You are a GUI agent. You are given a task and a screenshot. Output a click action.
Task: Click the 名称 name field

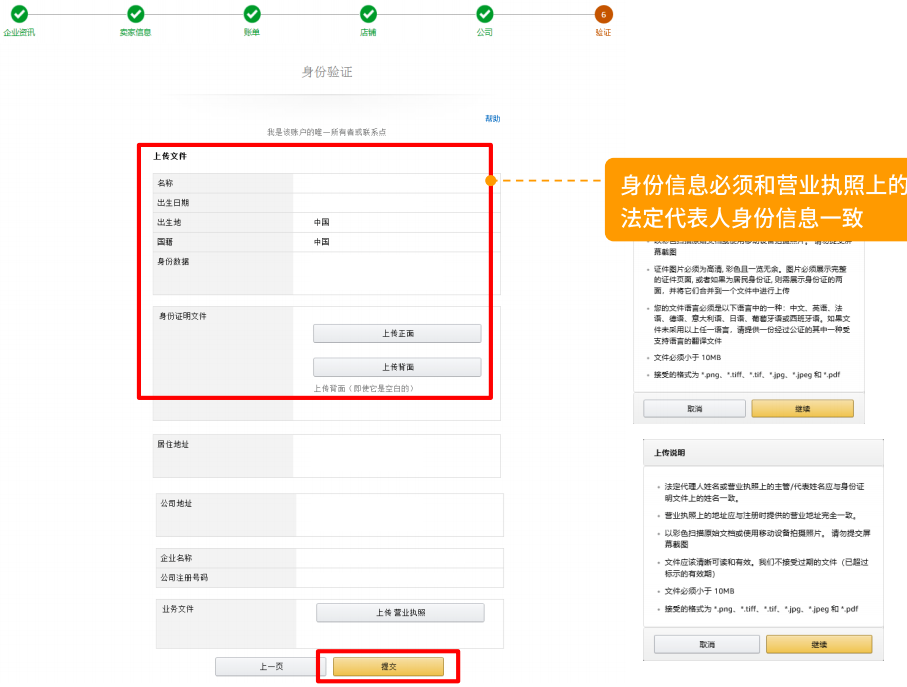pos(390,183)
